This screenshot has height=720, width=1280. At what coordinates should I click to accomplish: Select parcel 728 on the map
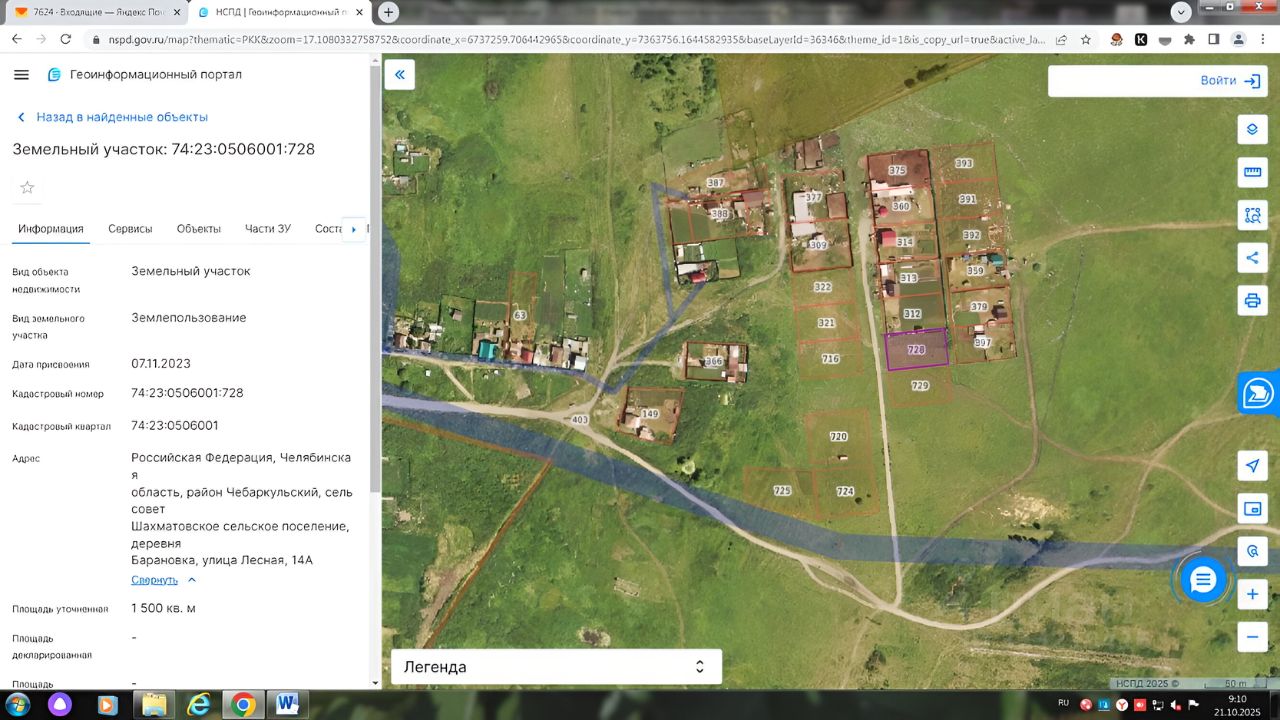[x=917, y=350]
